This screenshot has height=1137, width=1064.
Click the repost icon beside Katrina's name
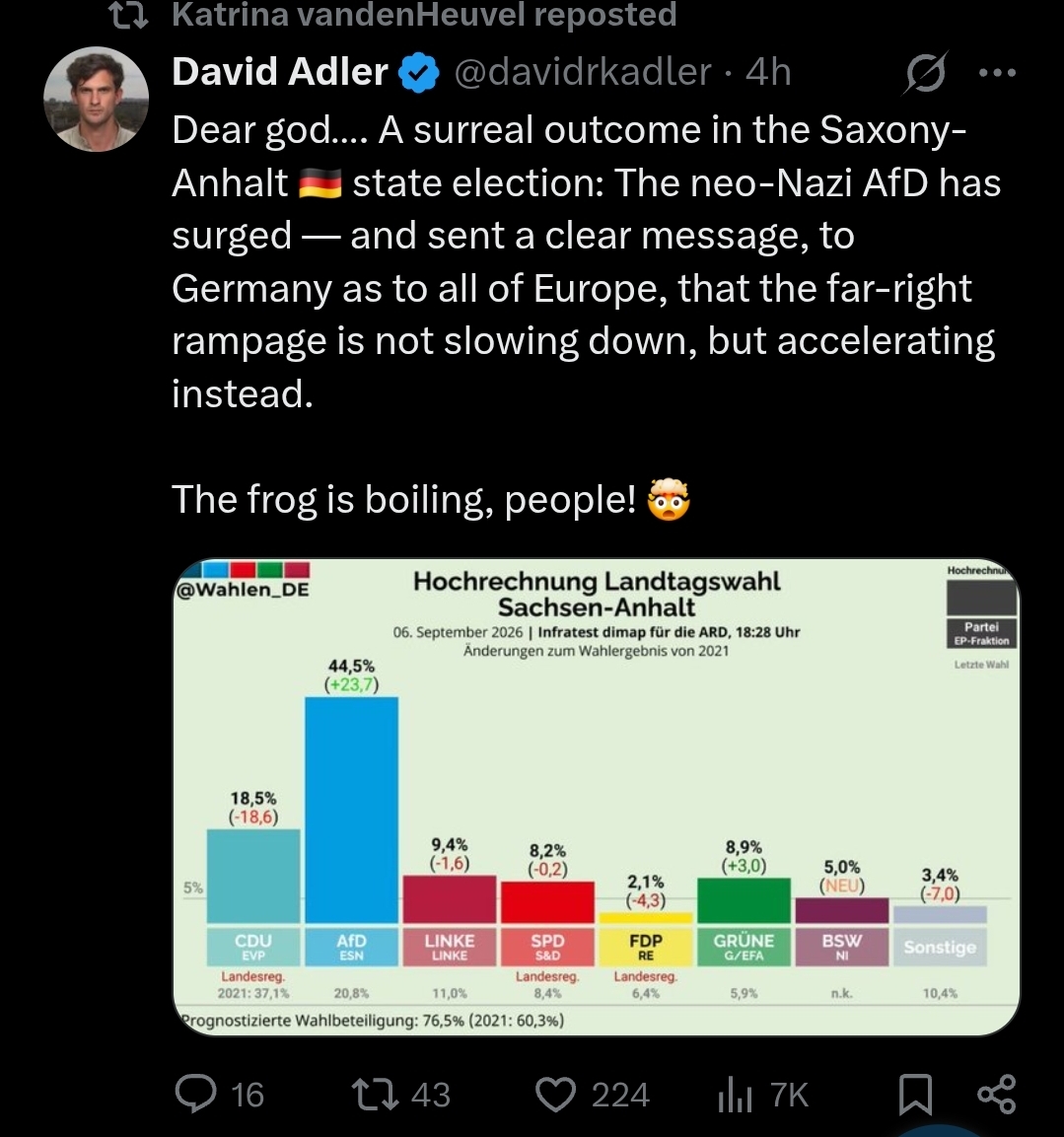(x=129, y=15)
